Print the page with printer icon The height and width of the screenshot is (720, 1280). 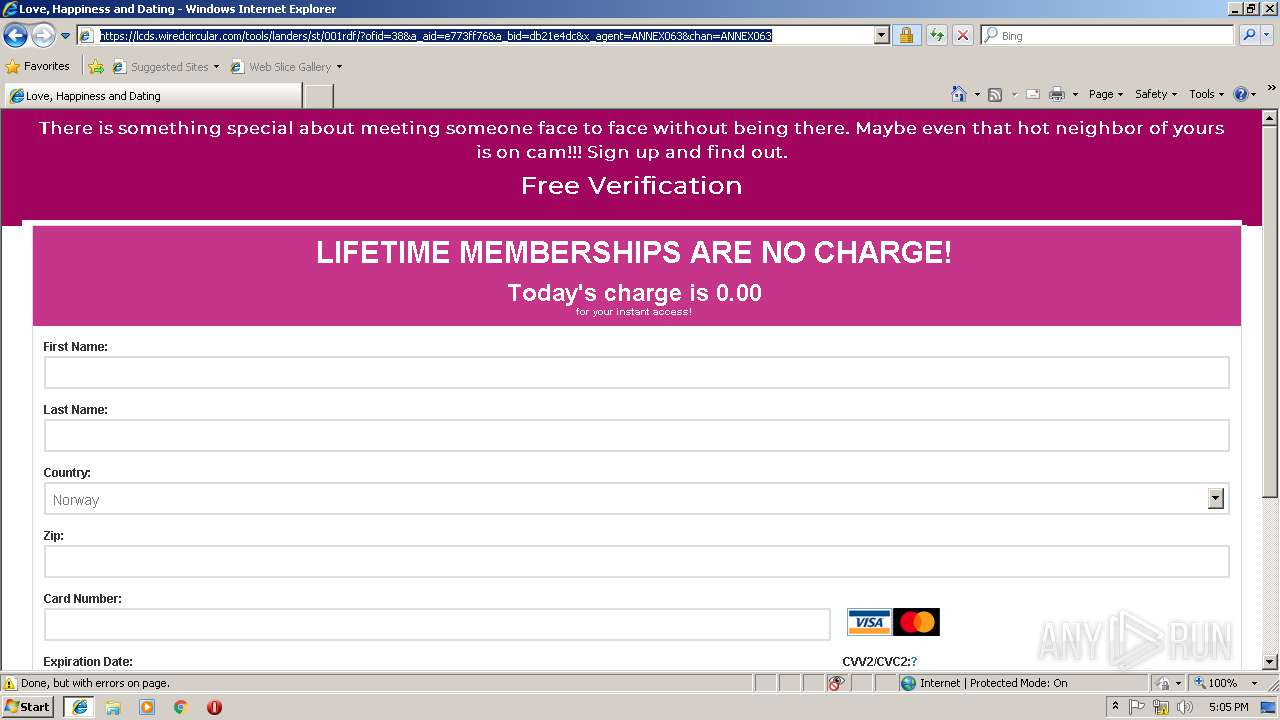coord(1057,94)
